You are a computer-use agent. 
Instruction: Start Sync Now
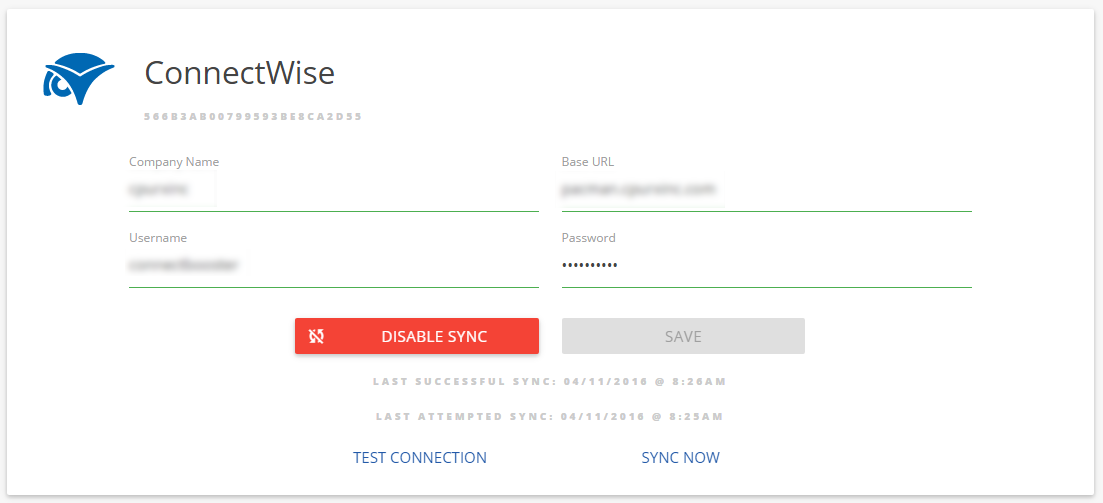(680, 457)
